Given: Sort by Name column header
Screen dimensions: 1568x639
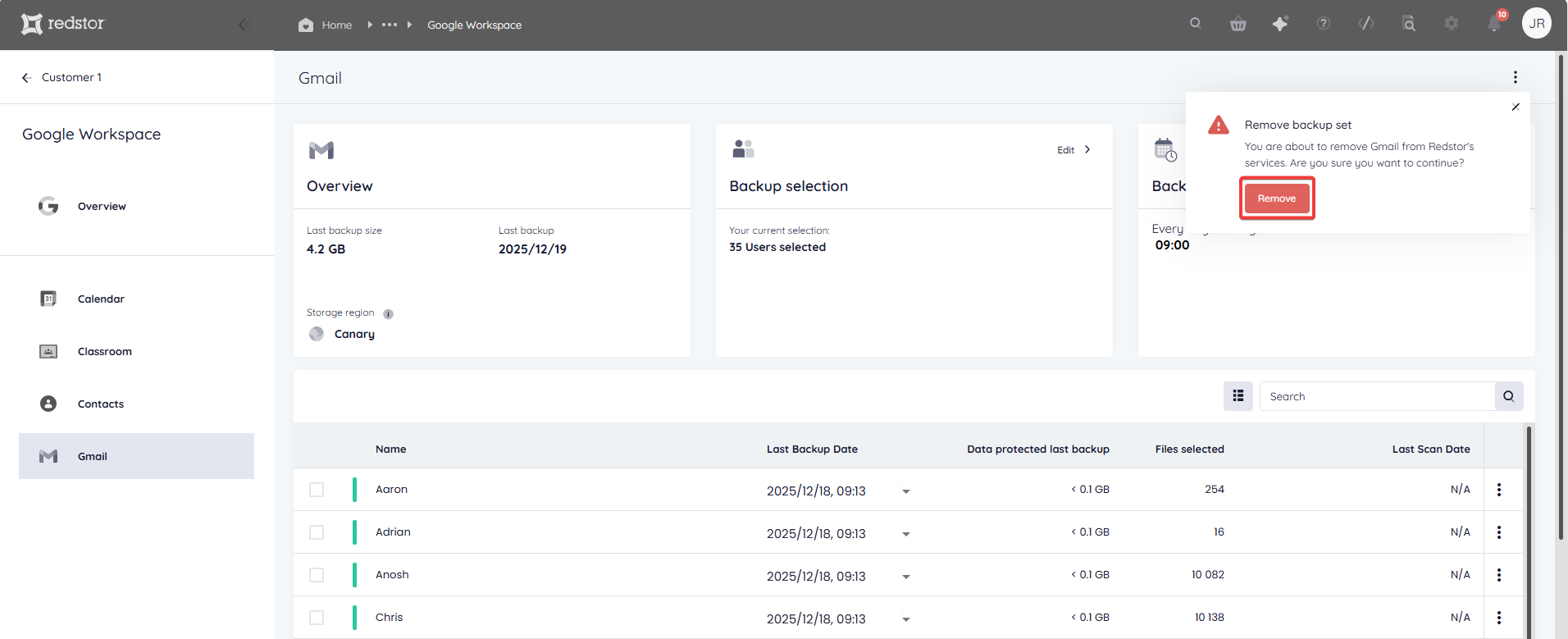Looking at the screenshot, I should (x=391, y=449).
